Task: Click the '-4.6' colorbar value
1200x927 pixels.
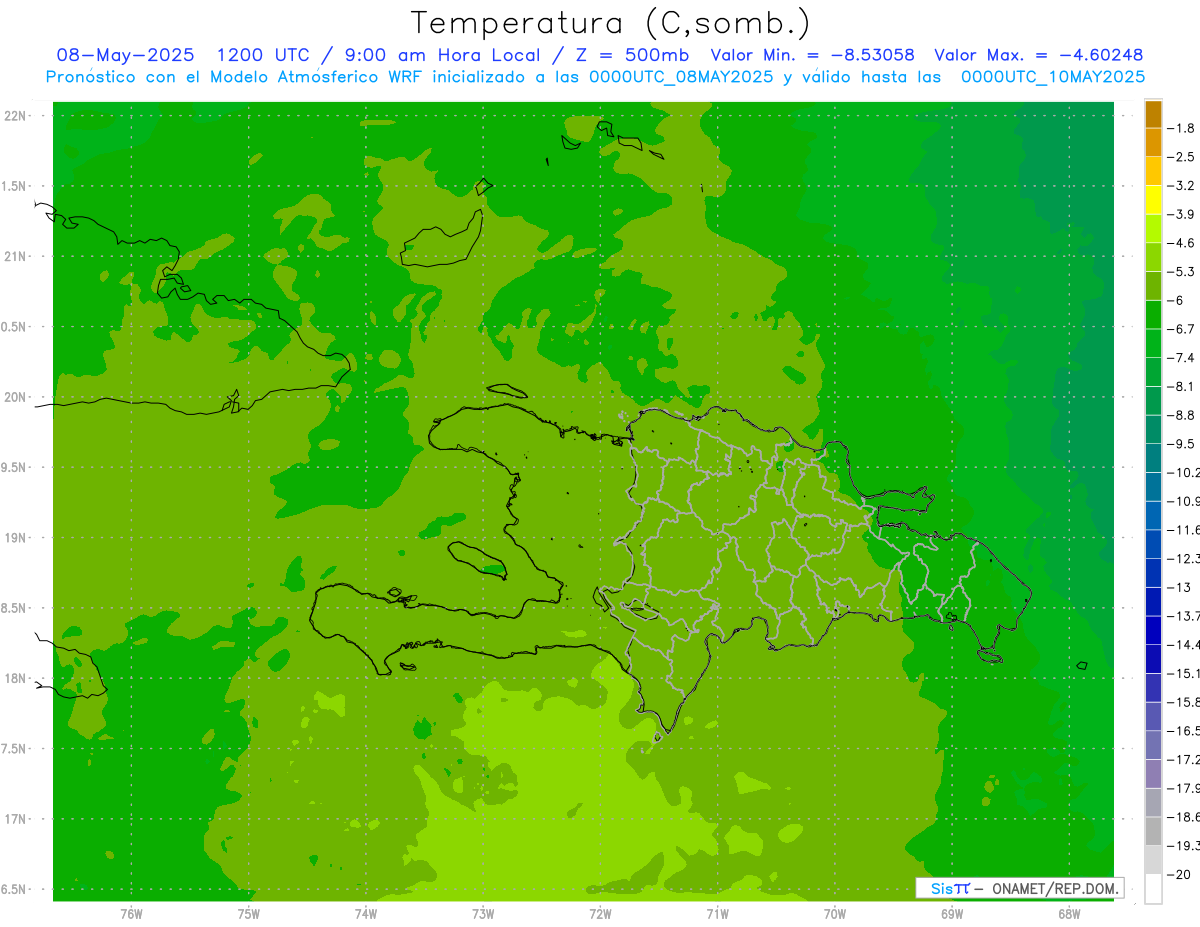Action: (x=1182, y=243)
